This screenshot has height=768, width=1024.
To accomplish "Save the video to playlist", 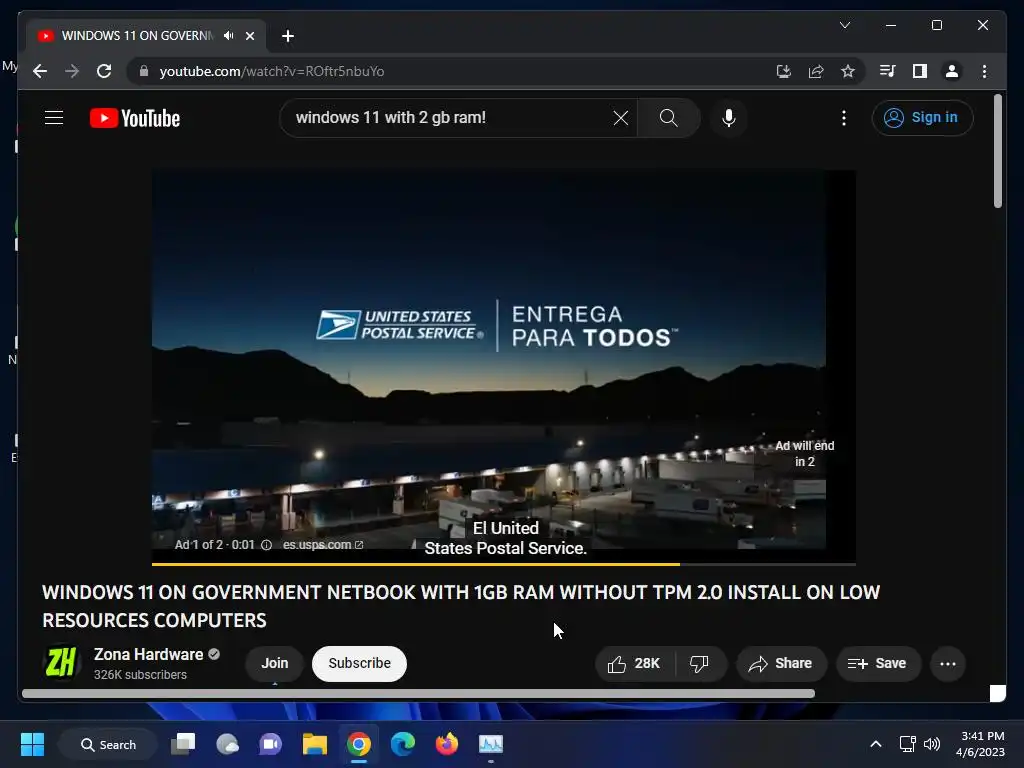I will click(878, 664).
